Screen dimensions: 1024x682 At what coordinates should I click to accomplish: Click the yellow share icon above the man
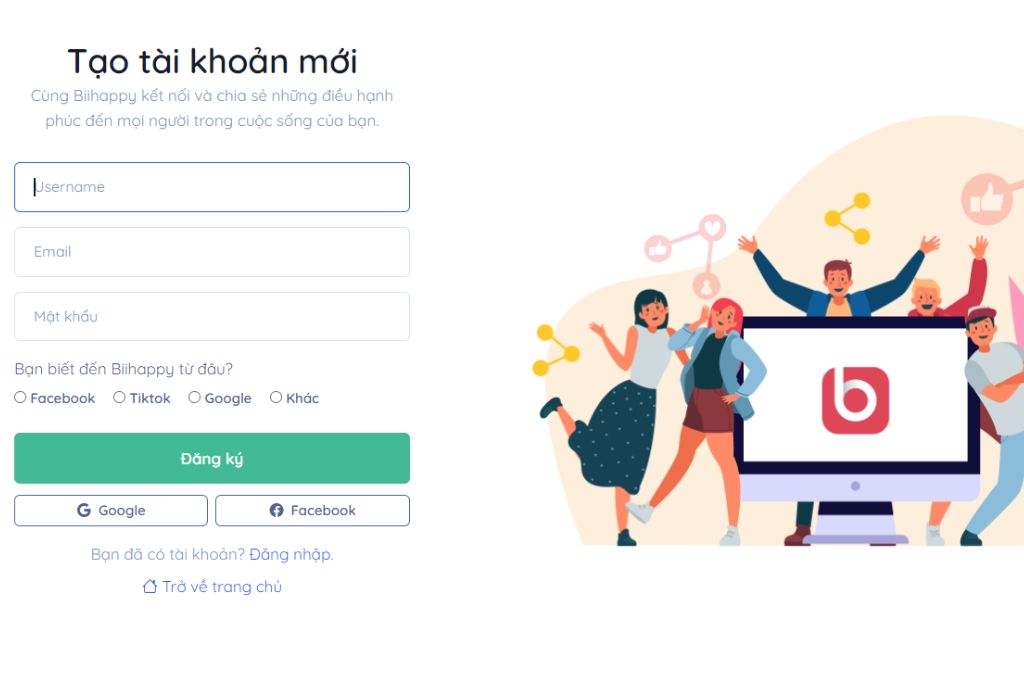point(848,218)
